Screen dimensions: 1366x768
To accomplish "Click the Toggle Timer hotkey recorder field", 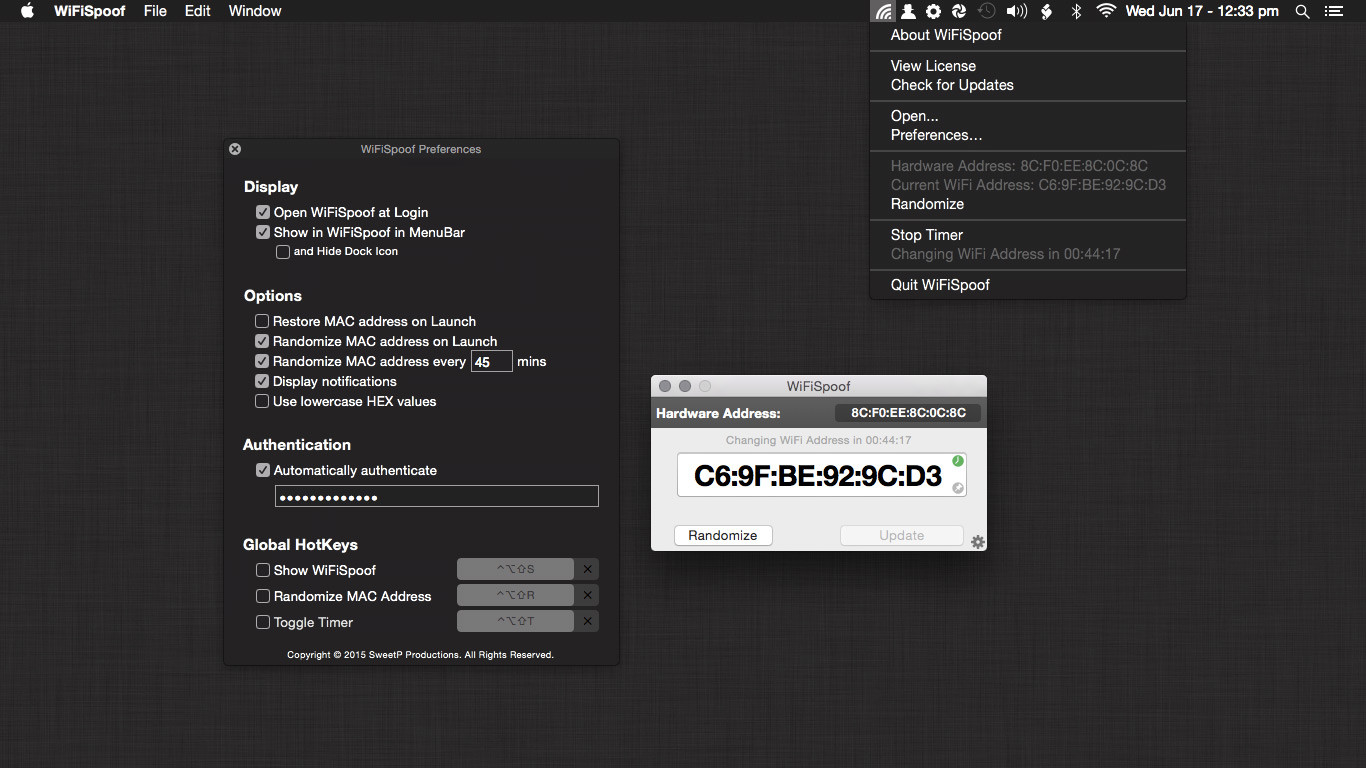I will (x=516, y=622).
